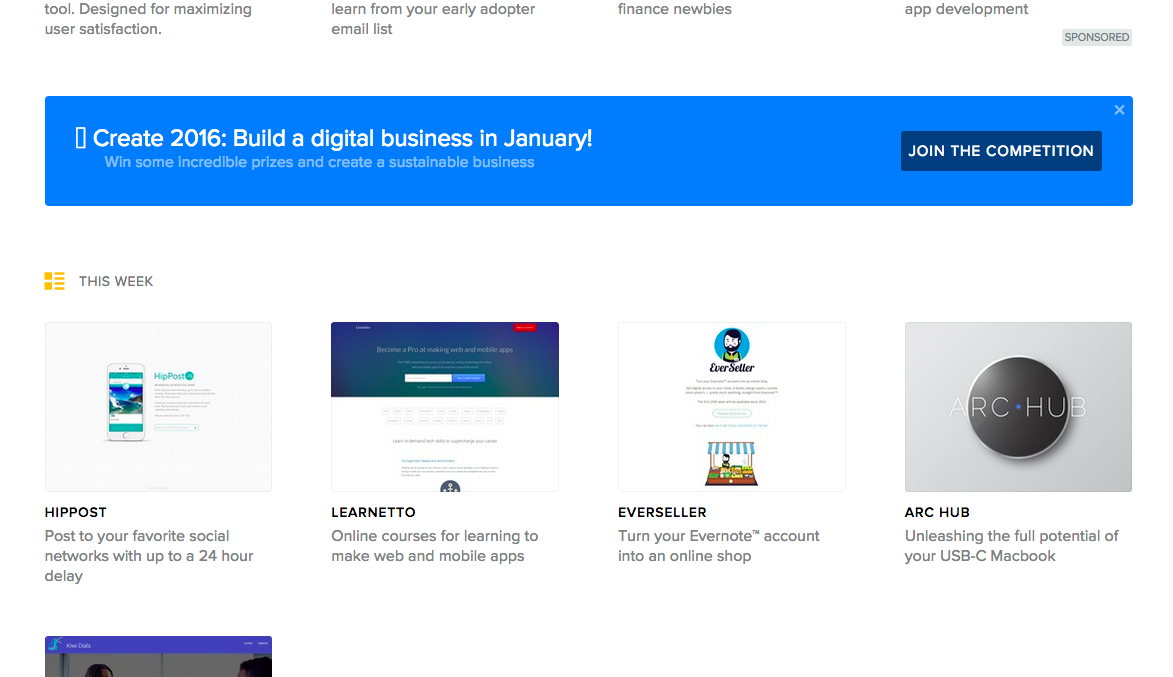The width and height of the screenshot is (1173, 677).
Task: Close the blue Create 2016 banner
Action: click(1119, 110)
